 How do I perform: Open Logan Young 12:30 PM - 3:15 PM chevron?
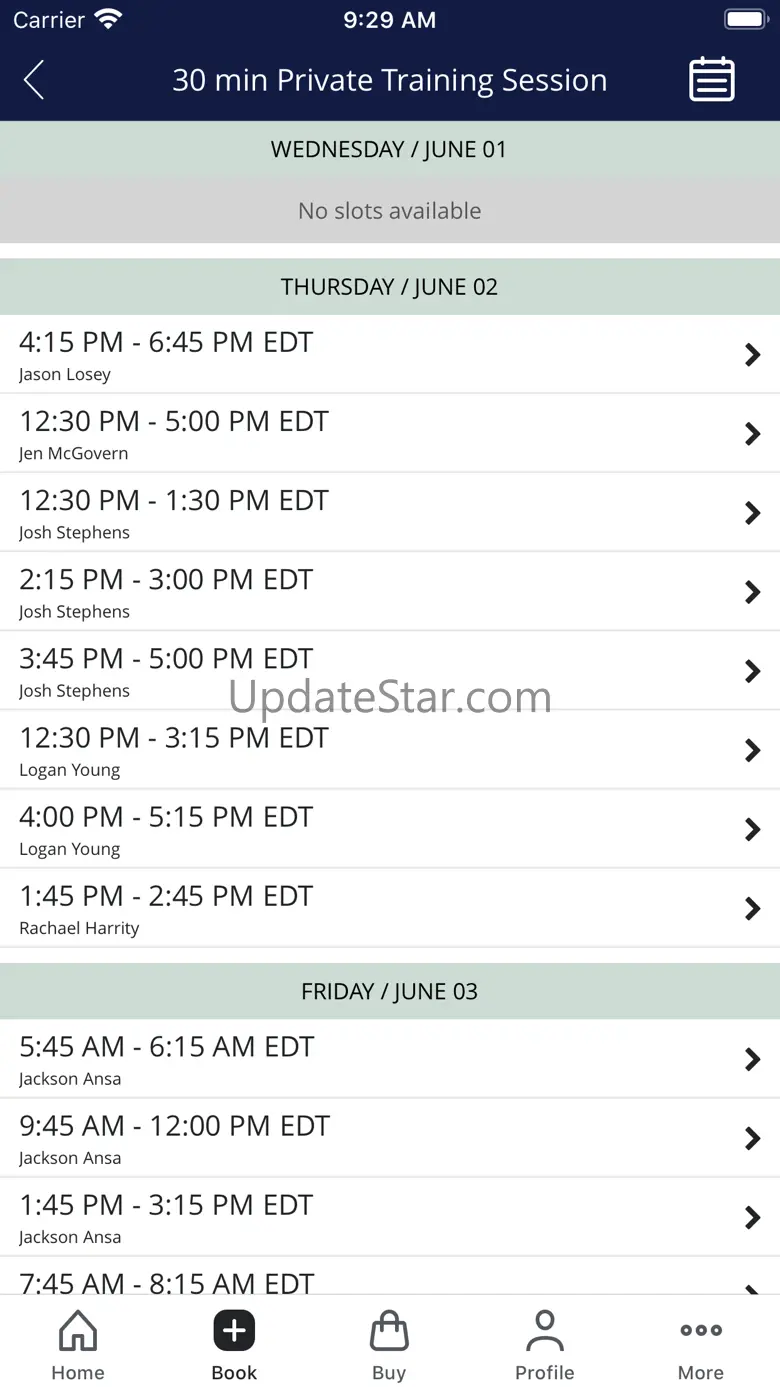pos(752,751)
